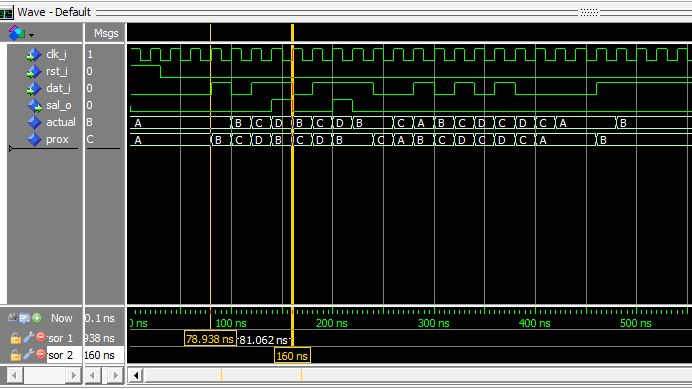Toggle short names icon beside Now
Image resolution: width=692 pixels, height=389 pixels.
coord(12,317)
